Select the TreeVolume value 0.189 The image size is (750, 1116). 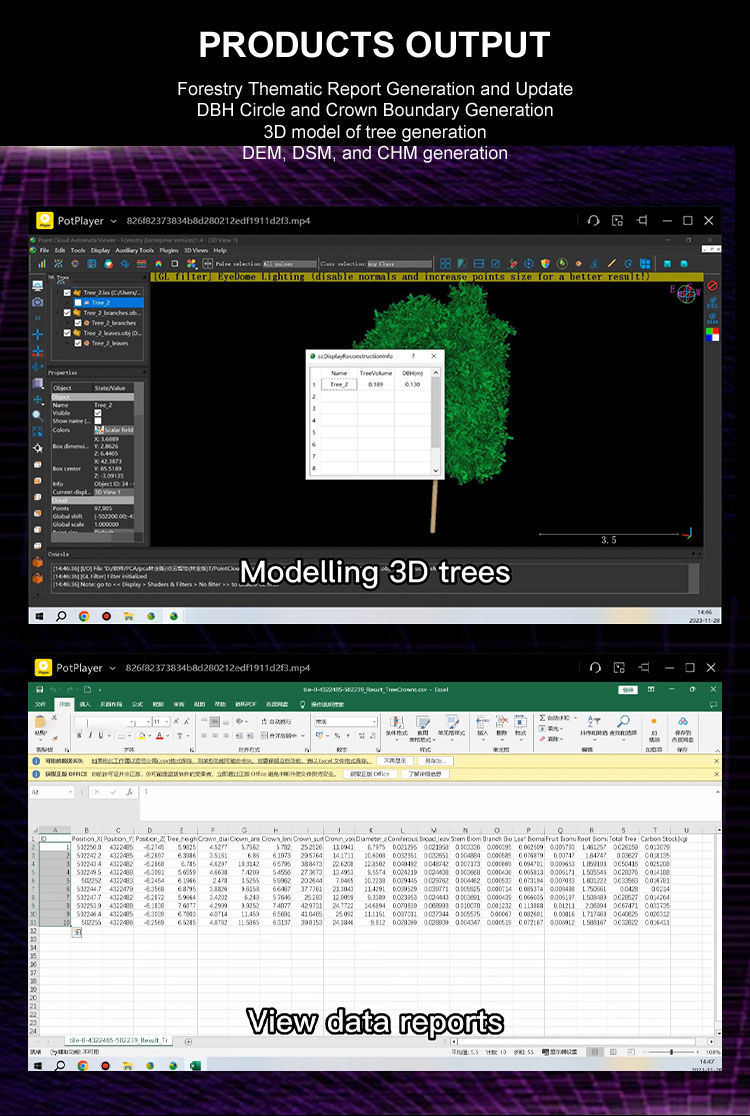[375, 384]
